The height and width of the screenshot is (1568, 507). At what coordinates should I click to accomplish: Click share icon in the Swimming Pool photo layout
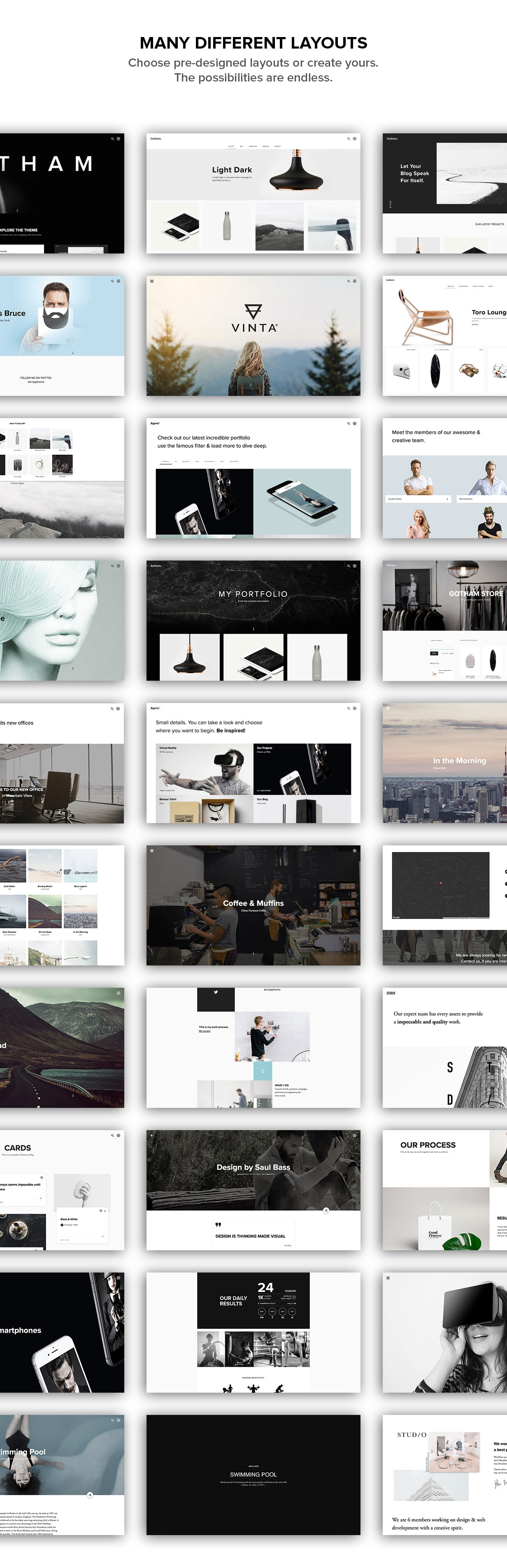(x=90, y=1495)
